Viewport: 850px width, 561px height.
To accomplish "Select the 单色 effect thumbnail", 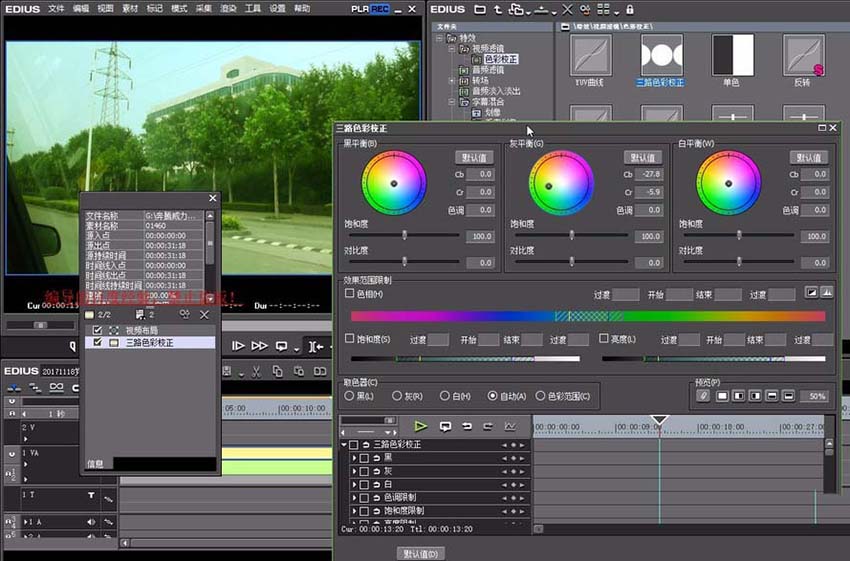I will click(x=733, y=55).
